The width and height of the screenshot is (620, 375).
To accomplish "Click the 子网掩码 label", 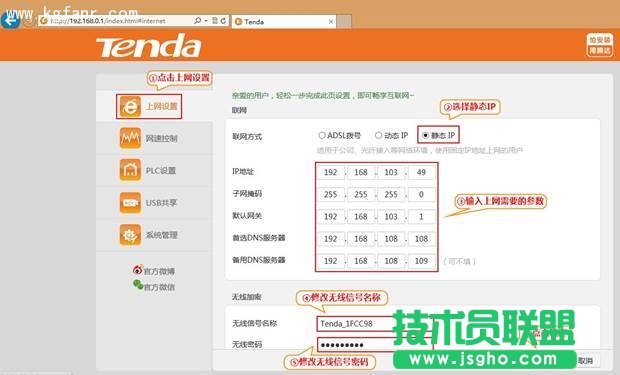I will tap(247, 194).
